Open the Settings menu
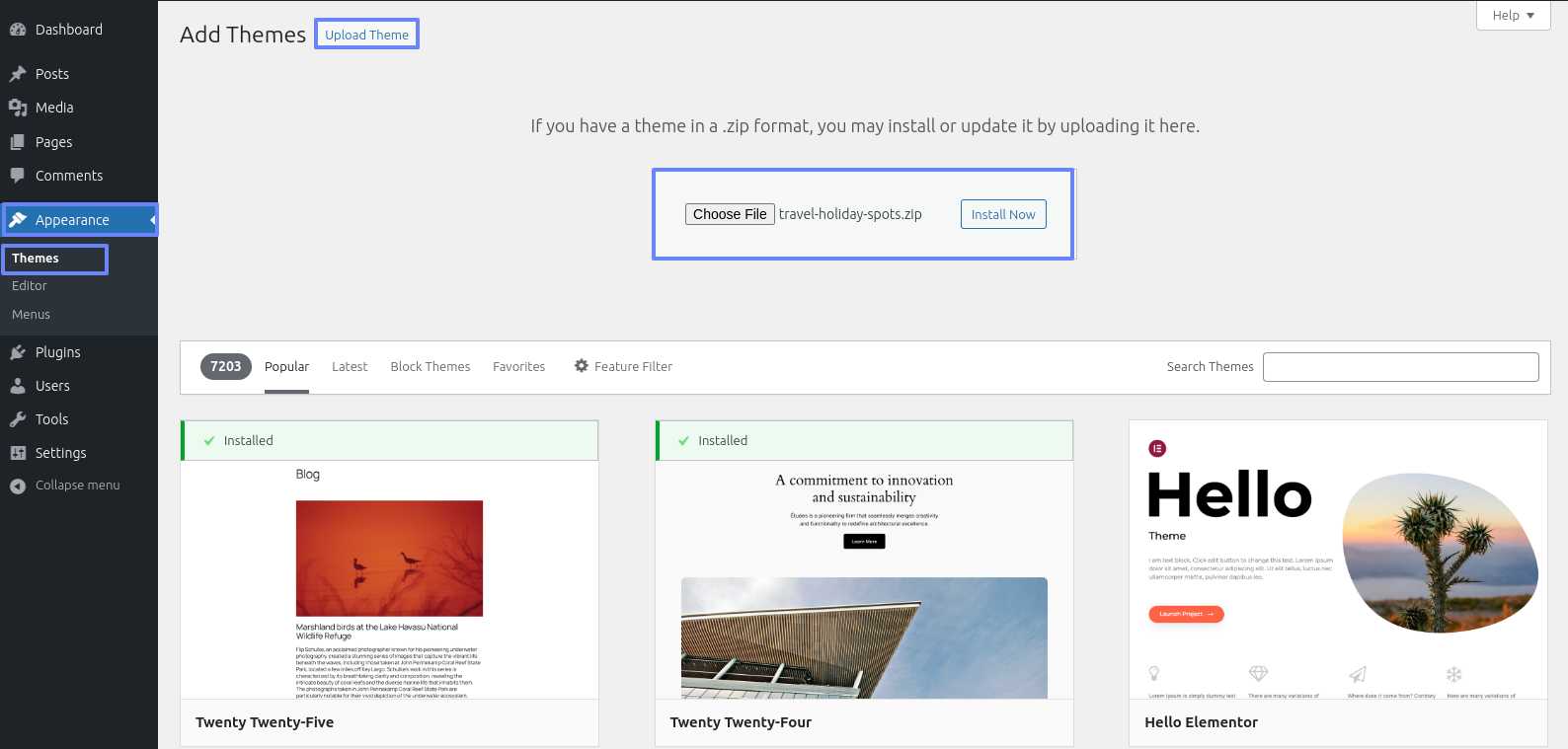This screenshot has width=1568, height=749. pyautogui.click(x=79, y=453)
